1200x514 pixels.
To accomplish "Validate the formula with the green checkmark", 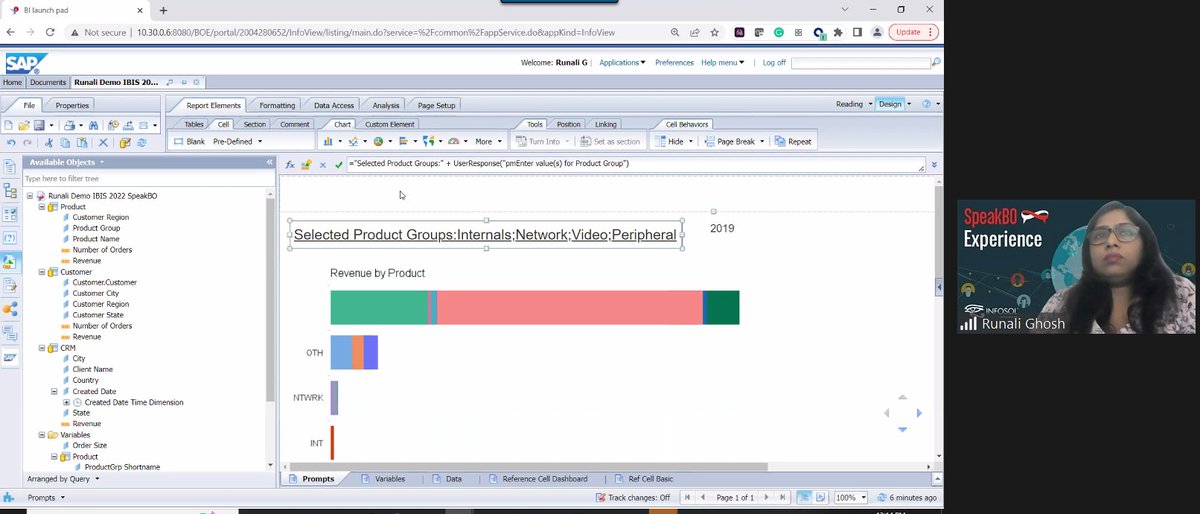I will [x=339, y=164].
